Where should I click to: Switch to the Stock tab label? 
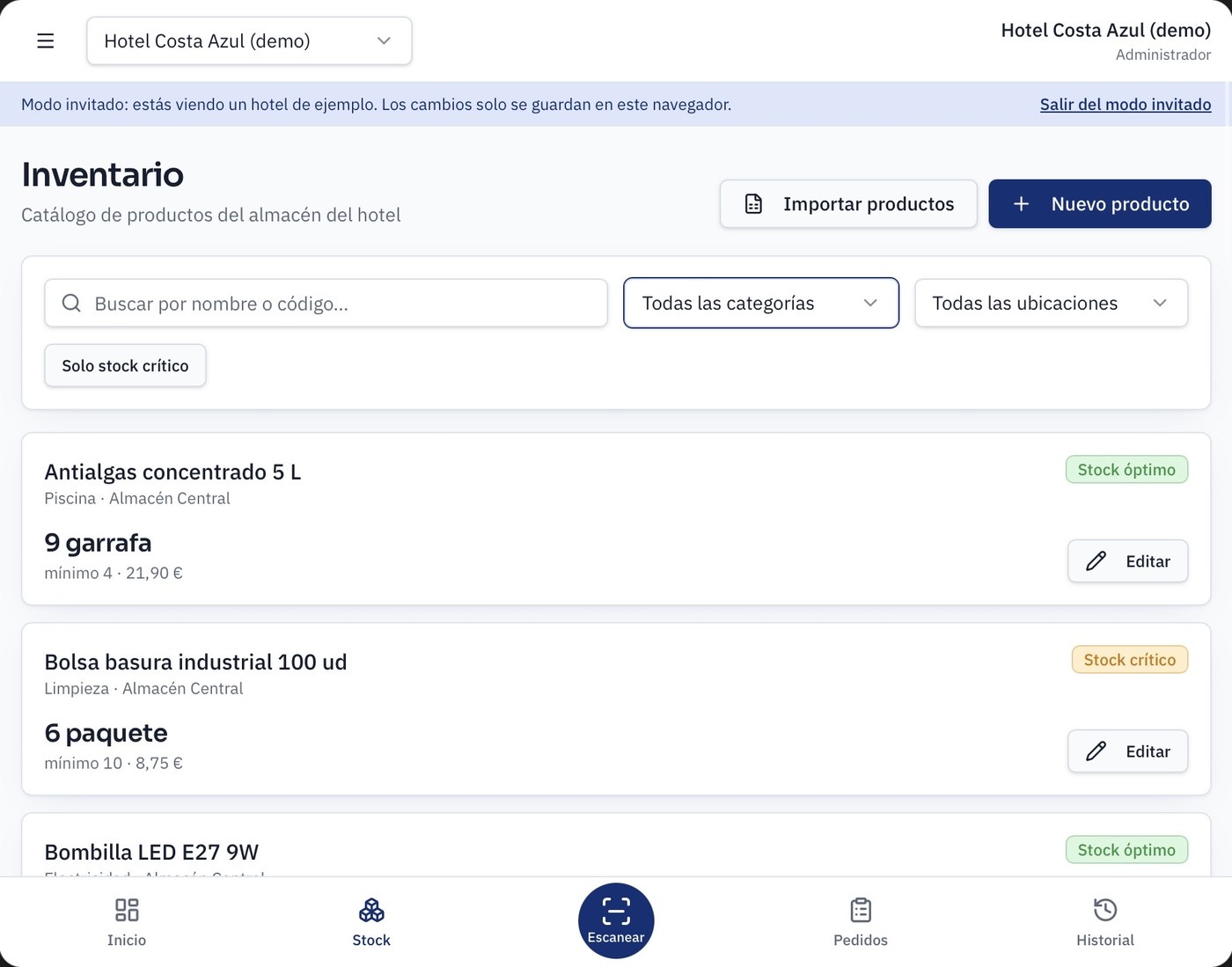pyautogui.click(x=371, y=941)
